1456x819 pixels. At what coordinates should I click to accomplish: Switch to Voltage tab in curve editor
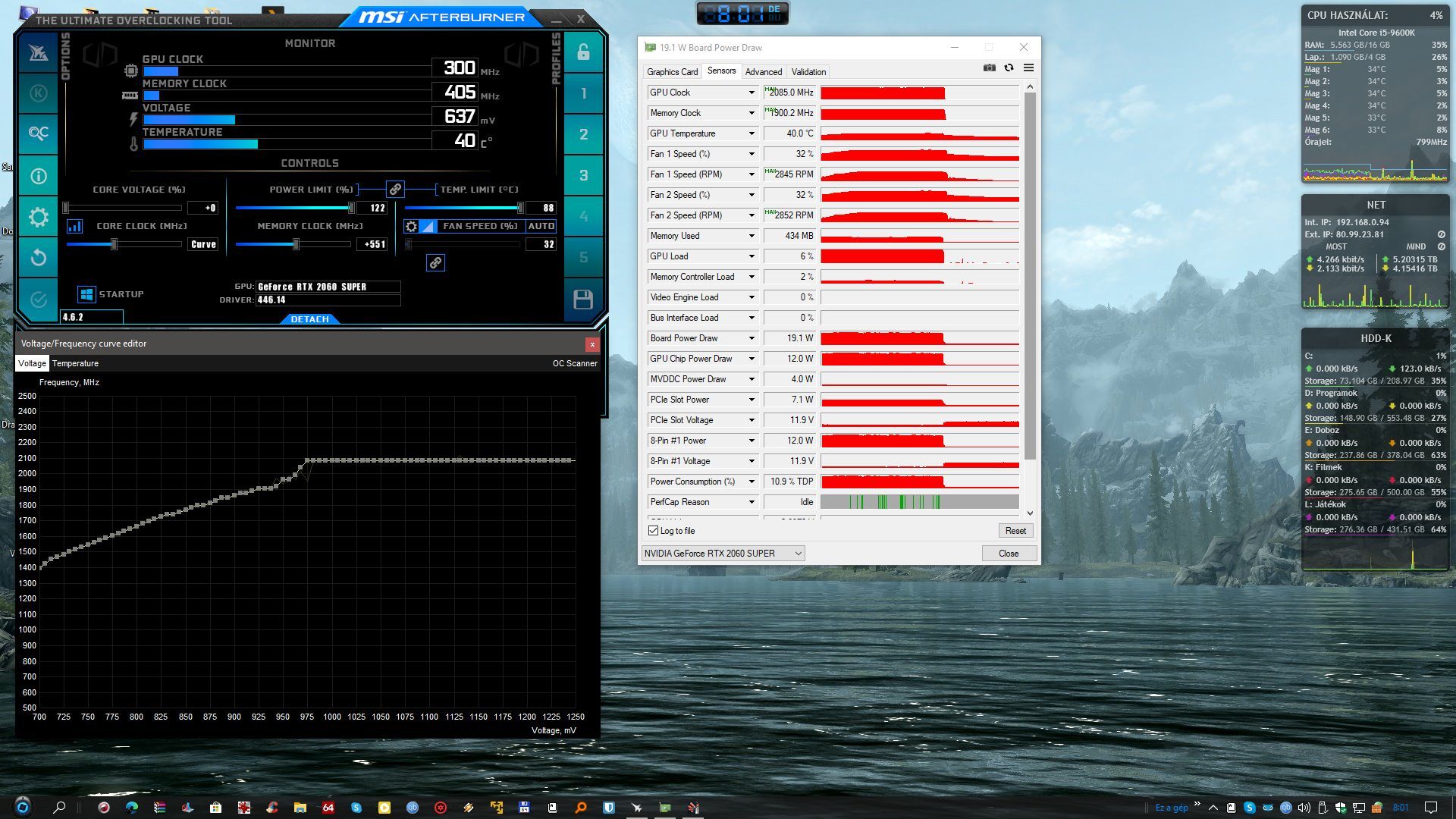32,363
